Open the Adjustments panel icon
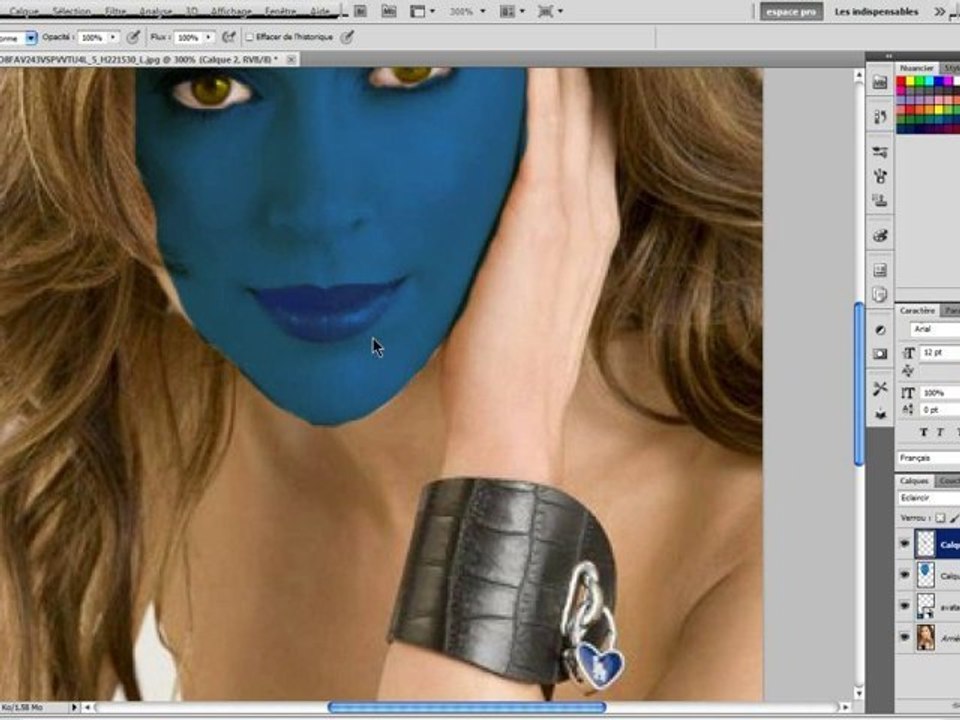The width and height of the screenshot is (960, 720). pyautogui.click(x=880, y=330)
